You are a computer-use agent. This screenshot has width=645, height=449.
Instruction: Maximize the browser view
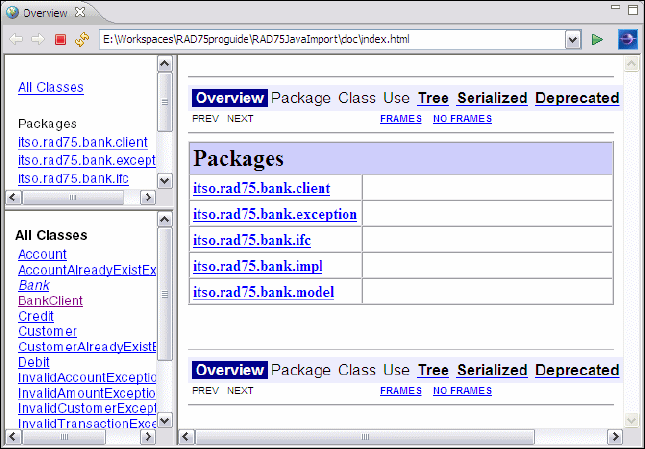tap(633, 9)
